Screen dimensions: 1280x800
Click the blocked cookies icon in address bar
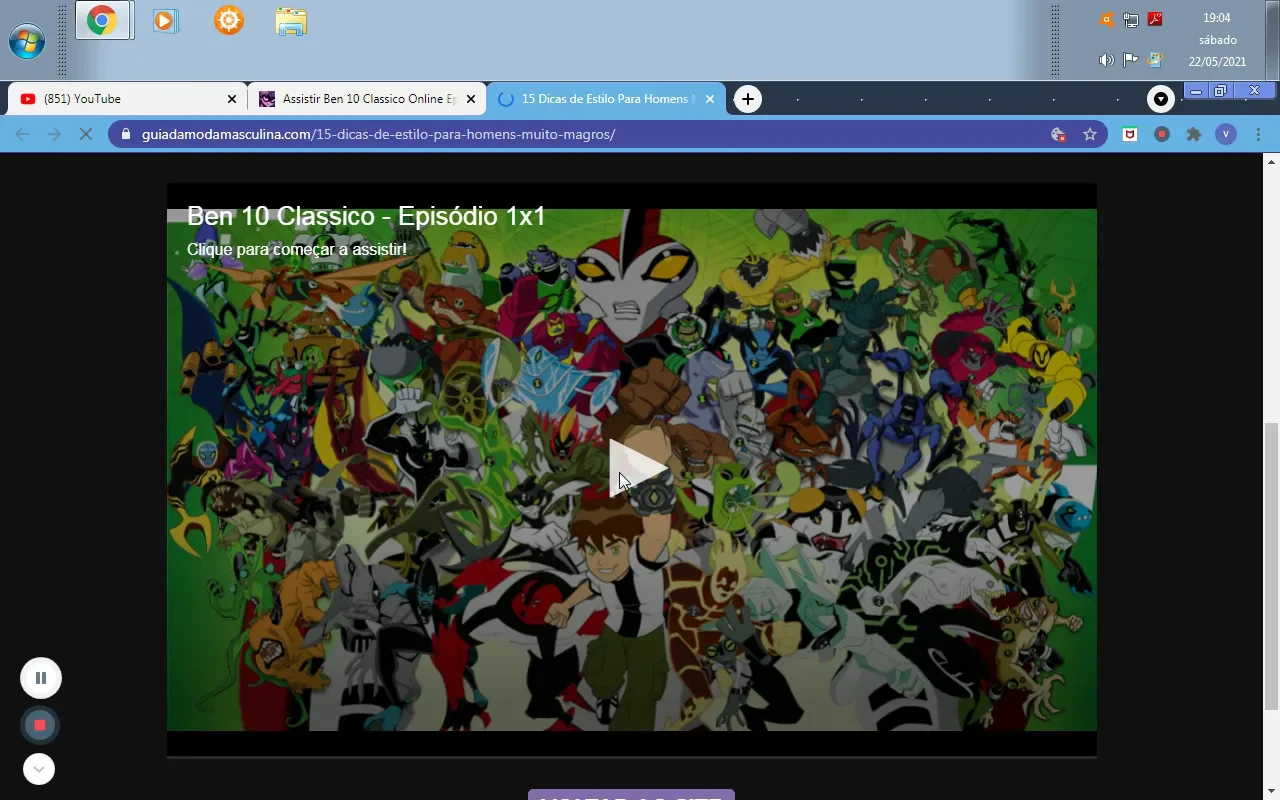click(x=1058, y=134)
